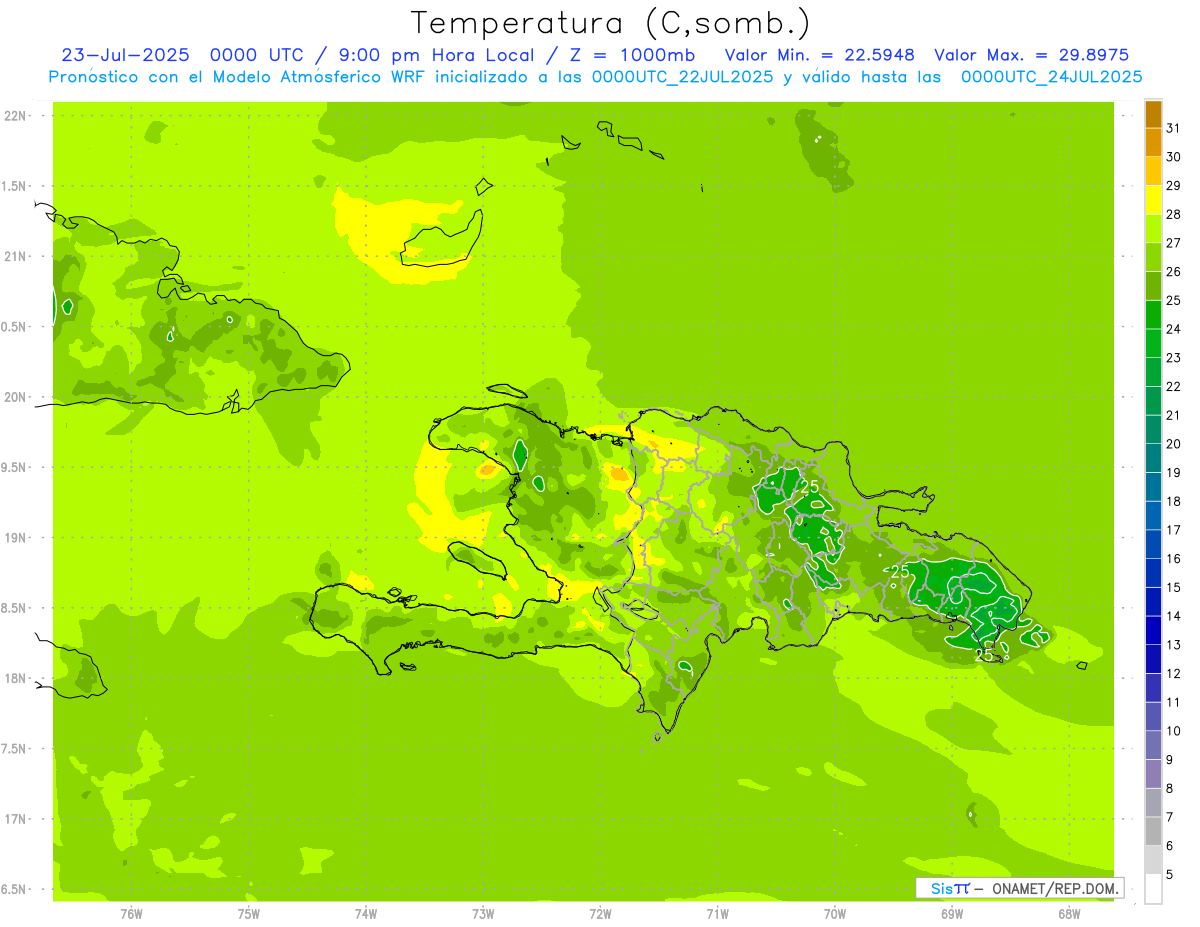Image resolution: width=1200 pixels, height=927 pixels.
Task: Click the color bar label "28"
Action: (x=1174, y=214)
